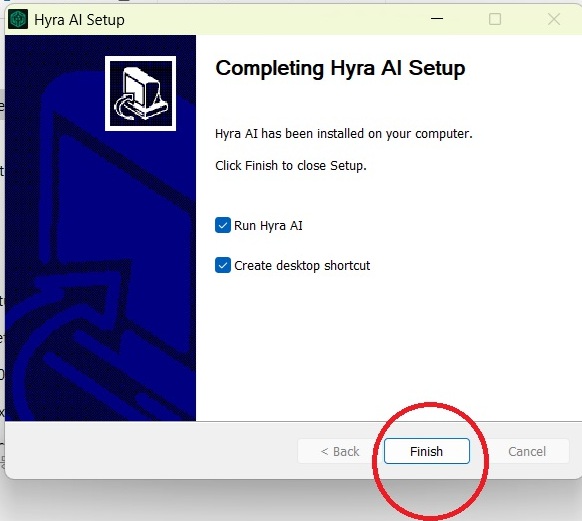This screenshot has height=521, width=582.
Task: Uncheck the Run Hyra AI checkbox
Action: pos(223,225)
